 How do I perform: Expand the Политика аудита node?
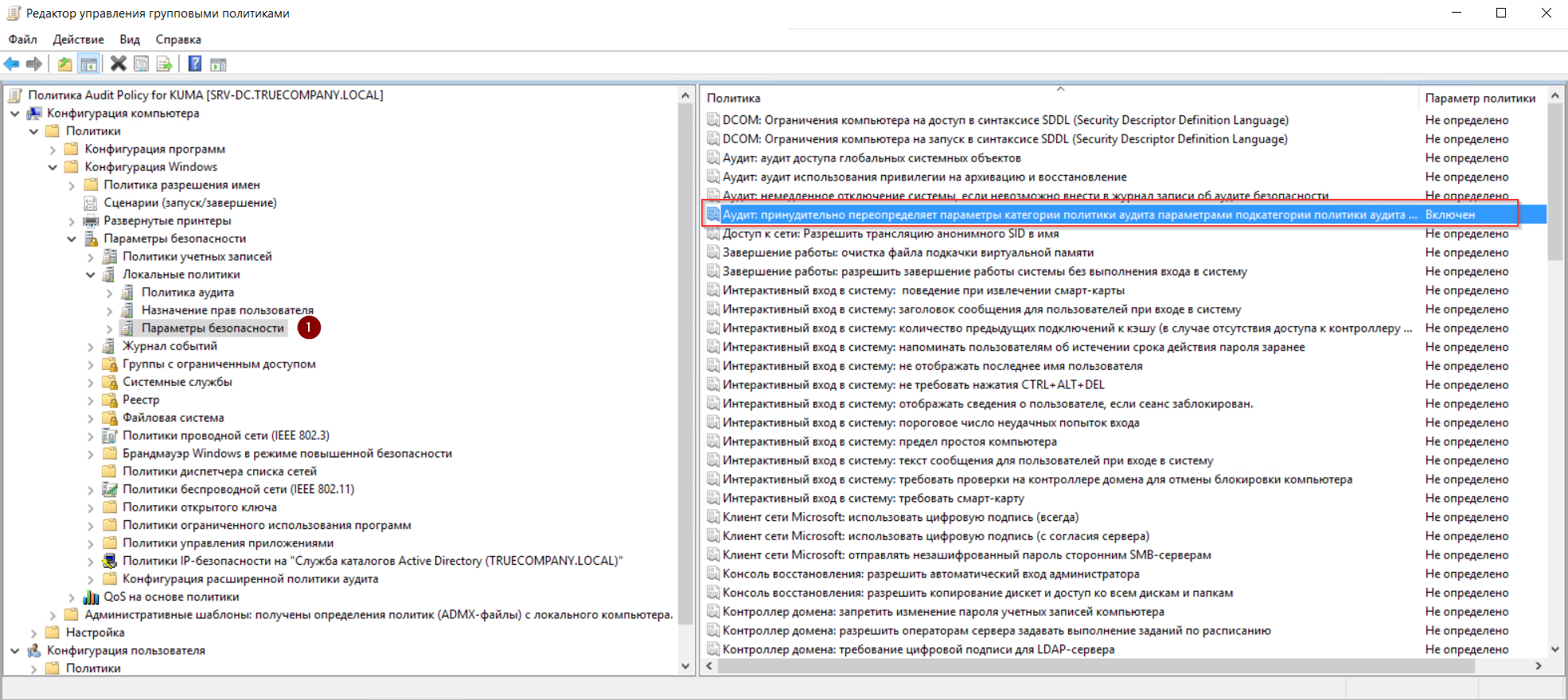pyautogui.click(x=110, y=293)
